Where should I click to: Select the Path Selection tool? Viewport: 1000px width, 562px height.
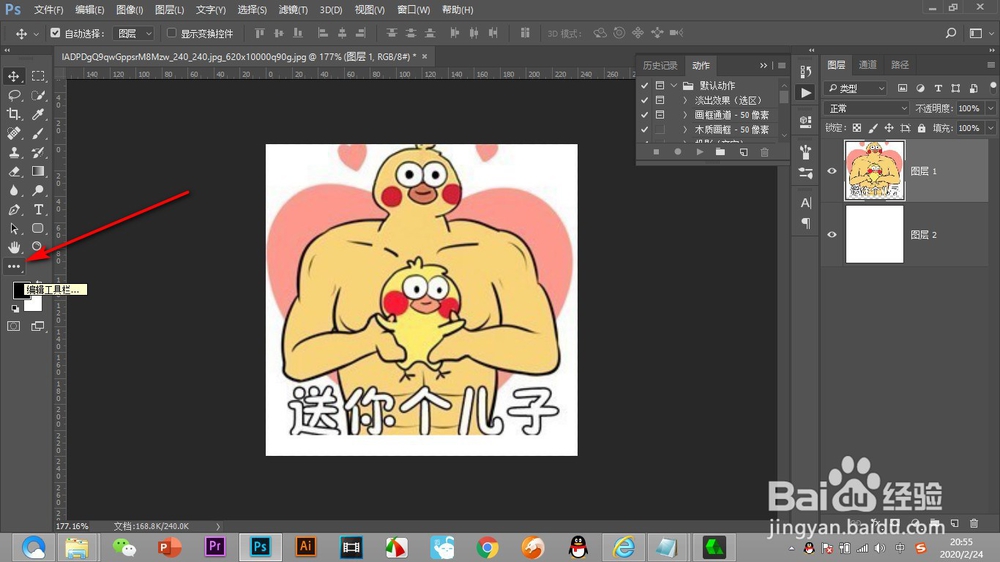13,228
